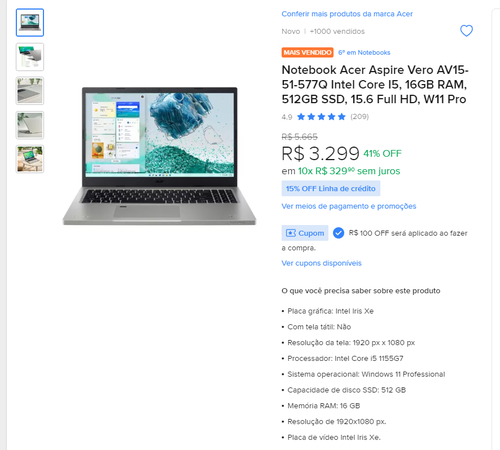500x450 pixels.
Task: Click the five-star rating icons
Action: coord(321,117)
